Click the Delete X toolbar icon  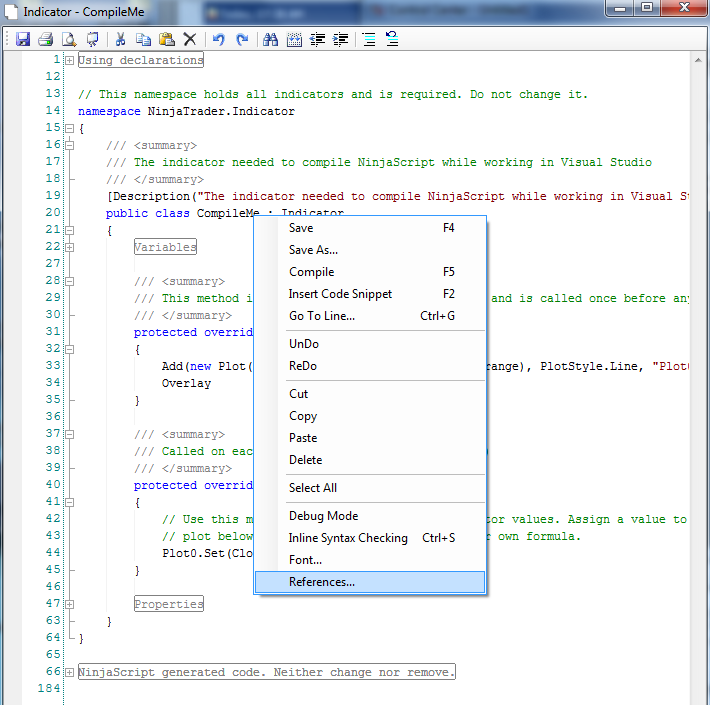190,39
